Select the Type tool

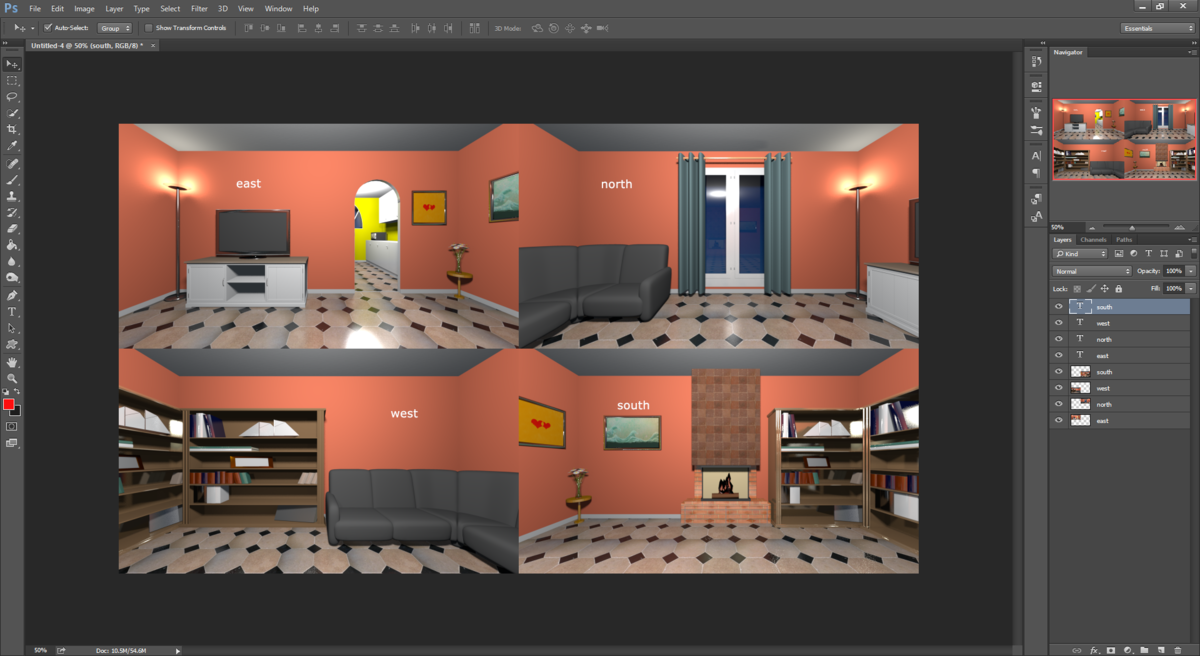coord(13,312)
